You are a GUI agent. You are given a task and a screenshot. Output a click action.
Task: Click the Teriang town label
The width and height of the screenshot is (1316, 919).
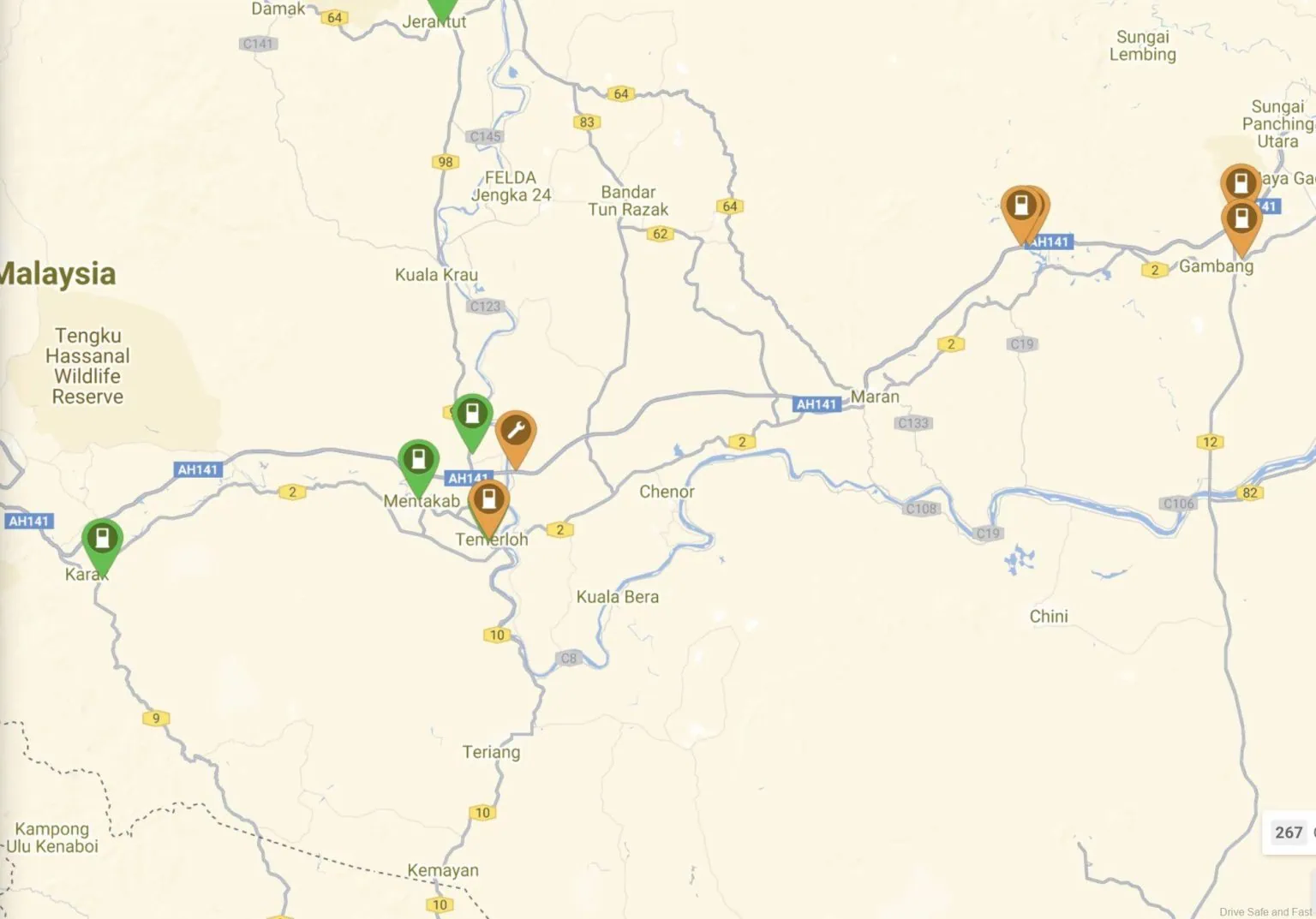coord(491,752)
